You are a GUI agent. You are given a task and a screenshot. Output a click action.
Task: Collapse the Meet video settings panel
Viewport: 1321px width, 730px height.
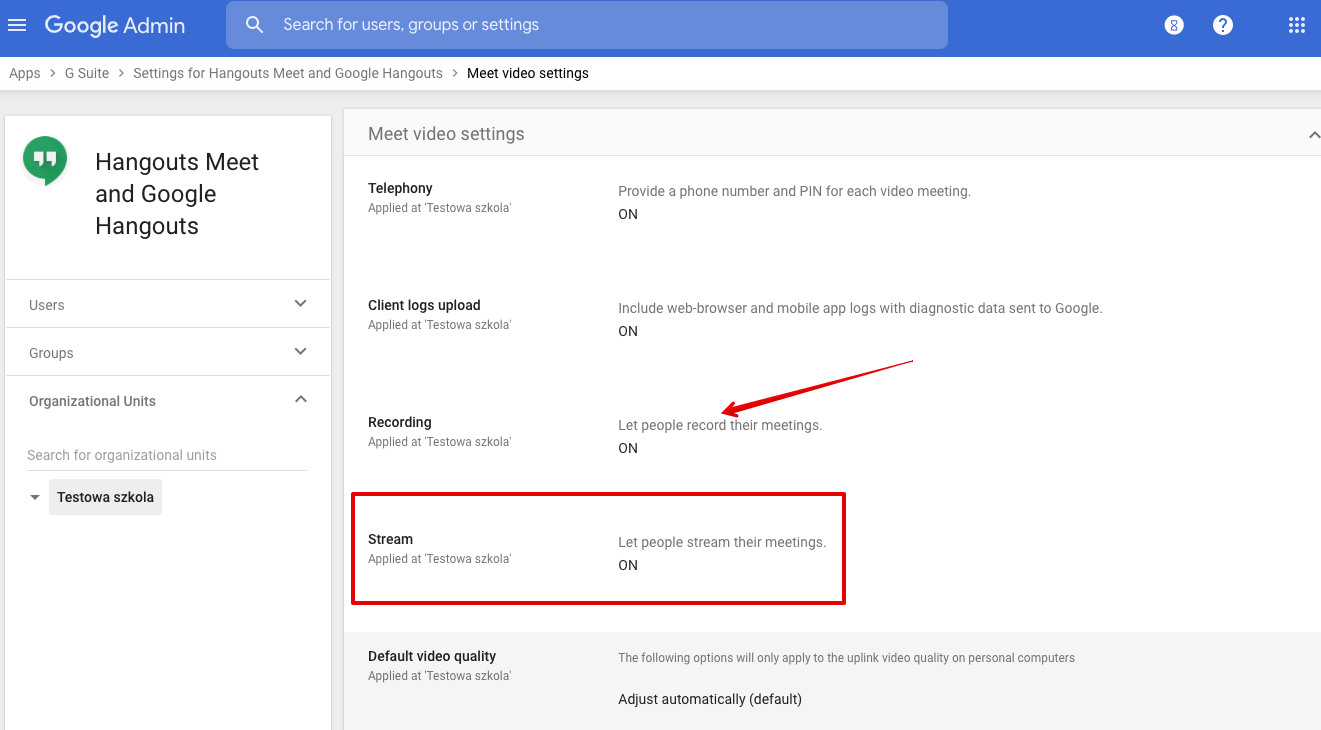tap(1313, 134)
